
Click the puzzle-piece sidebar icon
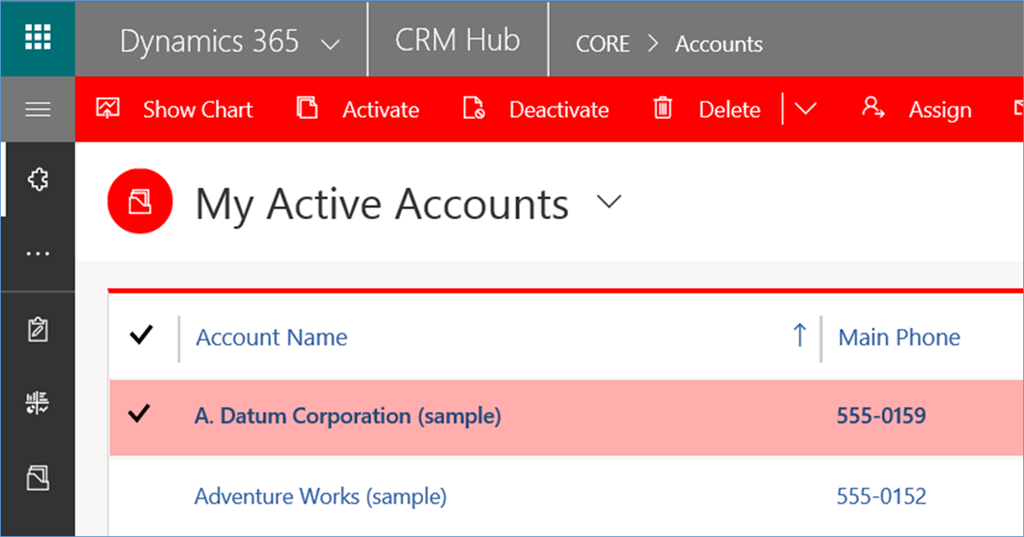pyautogui.click(x=38, y=179)
